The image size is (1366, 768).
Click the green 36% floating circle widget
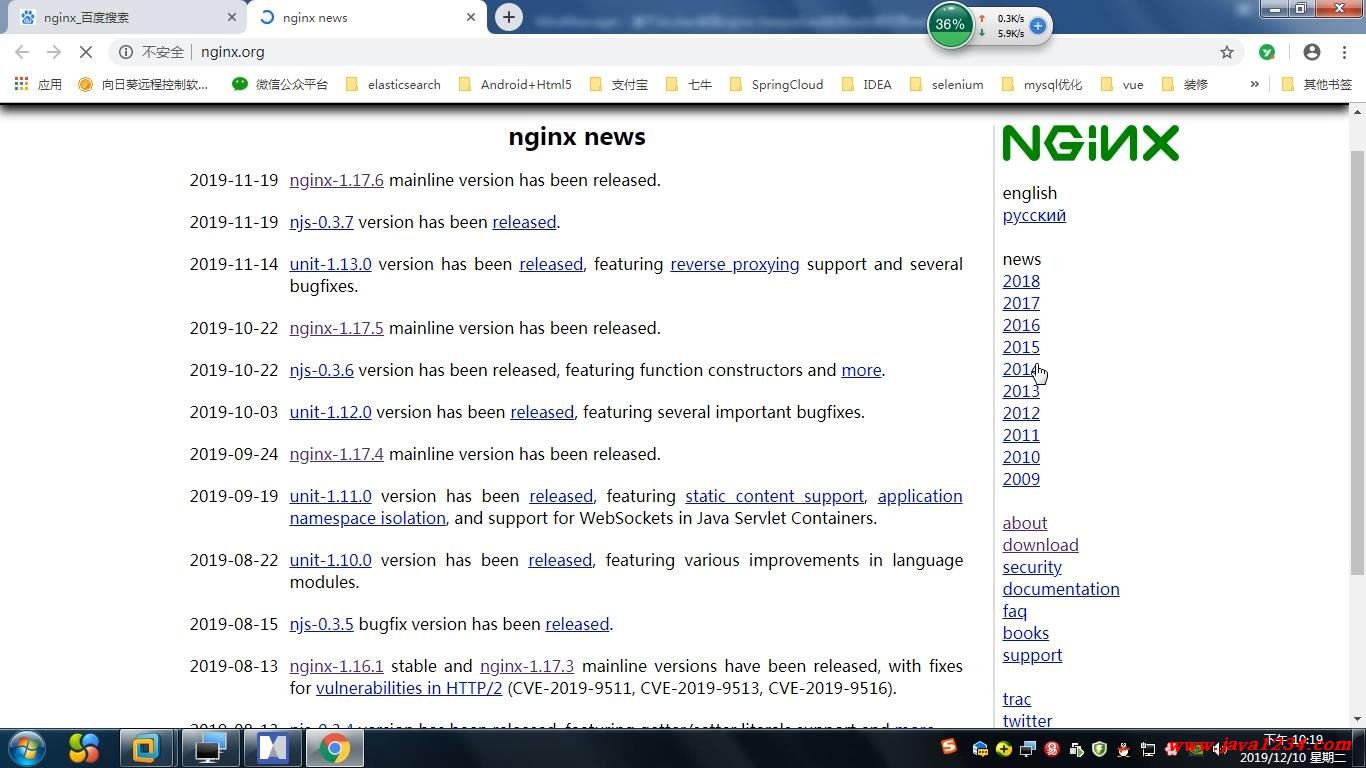tap(950, 24)
